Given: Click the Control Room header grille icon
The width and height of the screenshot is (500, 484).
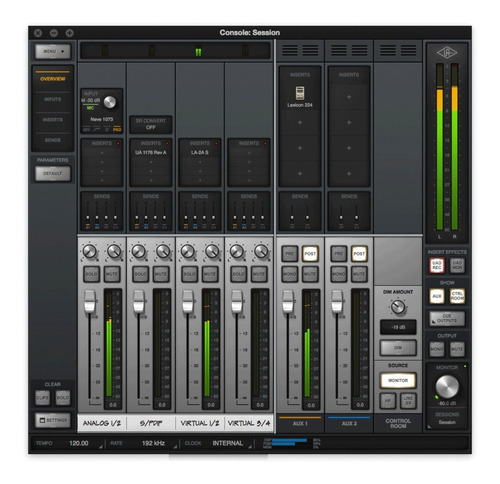Looking at the screenshot, I should (398, 50).
